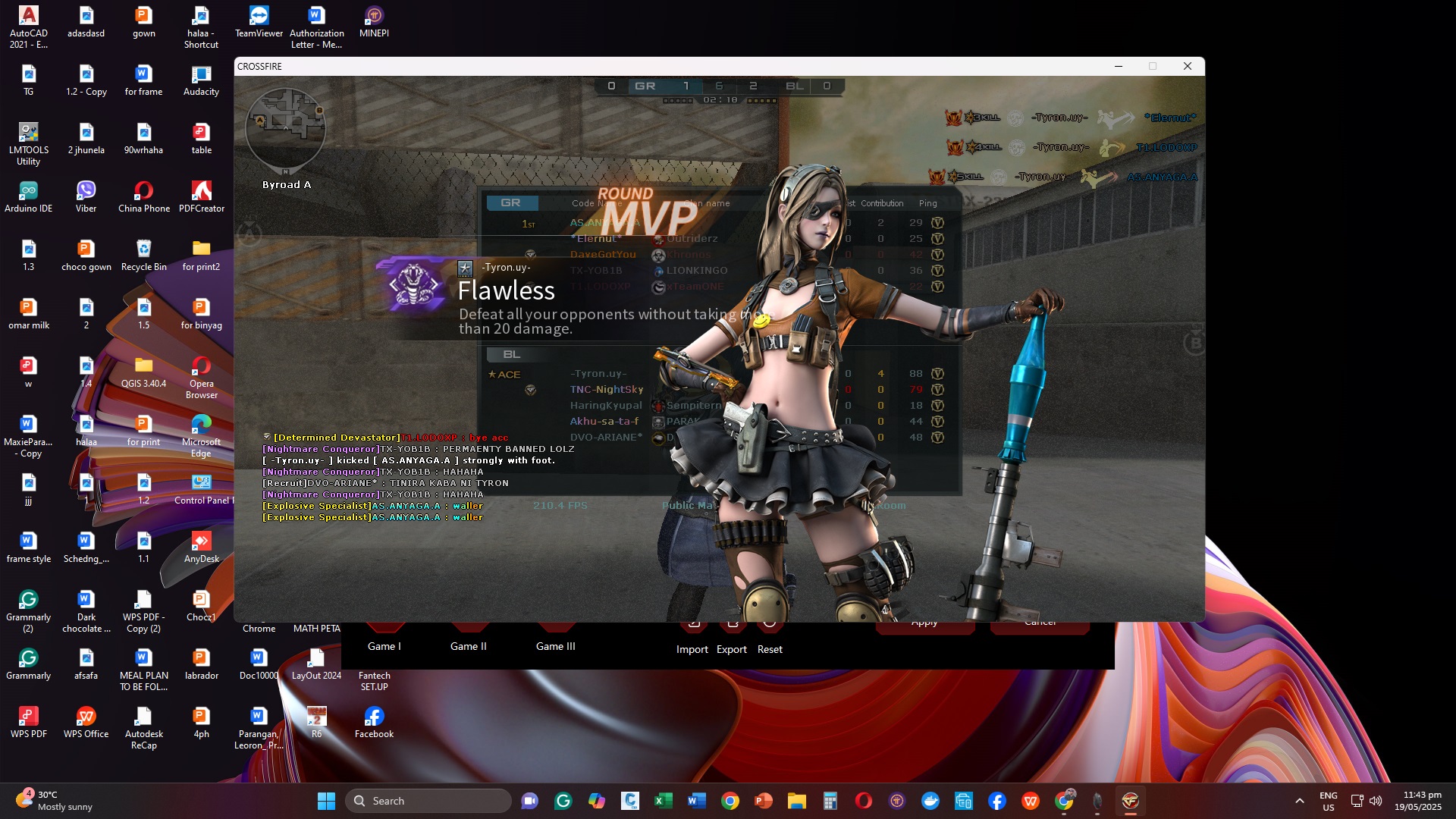Open the 30°C Mostly sunny weather widget
The height and width of the screenshot is (819, 1456).
click(55, 801)
